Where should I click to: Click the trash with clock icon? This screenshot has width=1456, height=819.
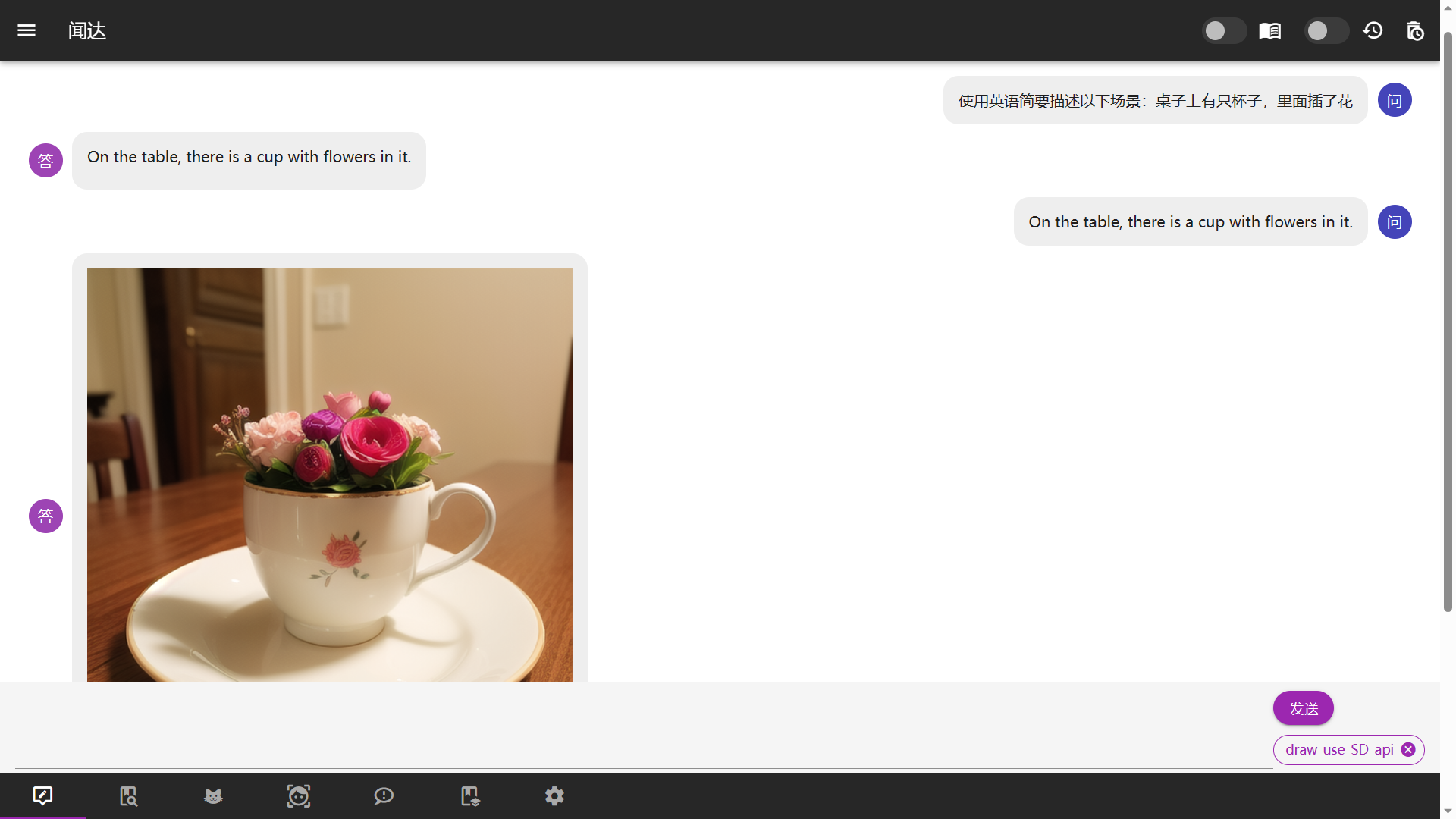click(x=1415, y=30)
